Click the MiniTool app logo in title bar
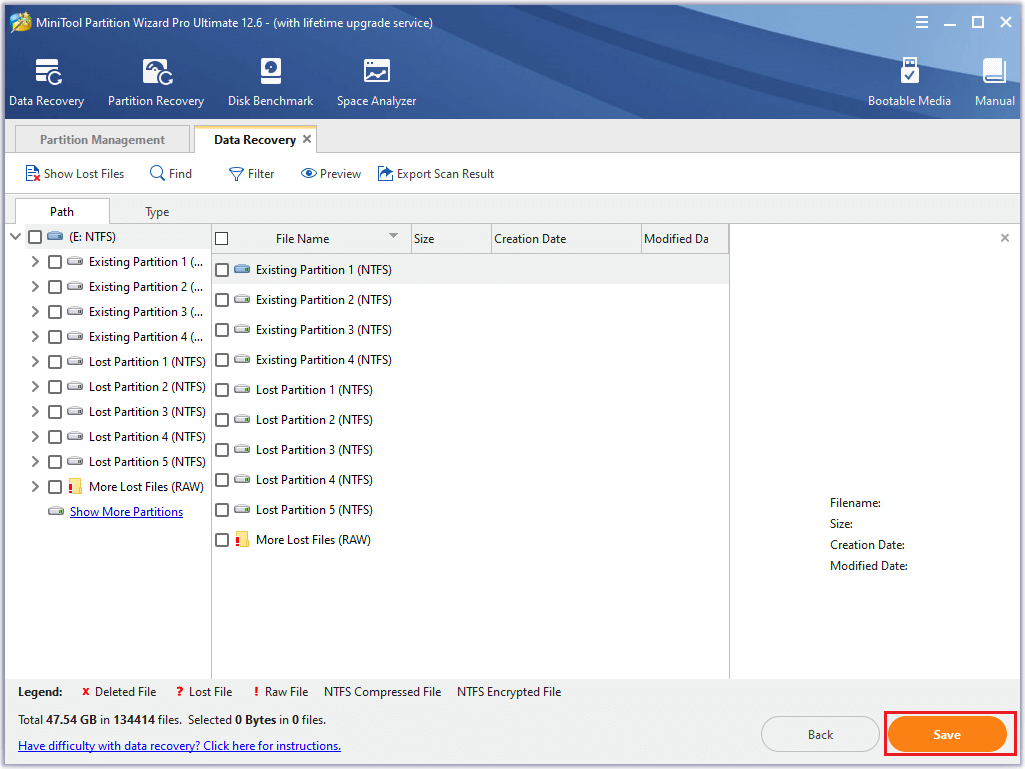Viewport: 1025px width, 769px height. (21, 22)
